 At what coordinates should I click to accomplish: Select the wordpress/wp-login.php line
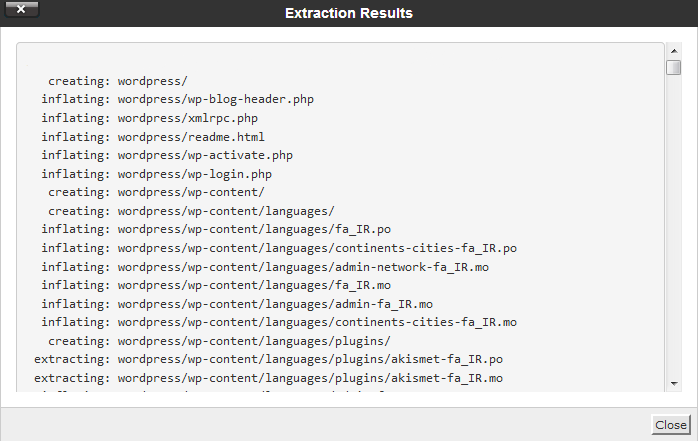[157, 174]
